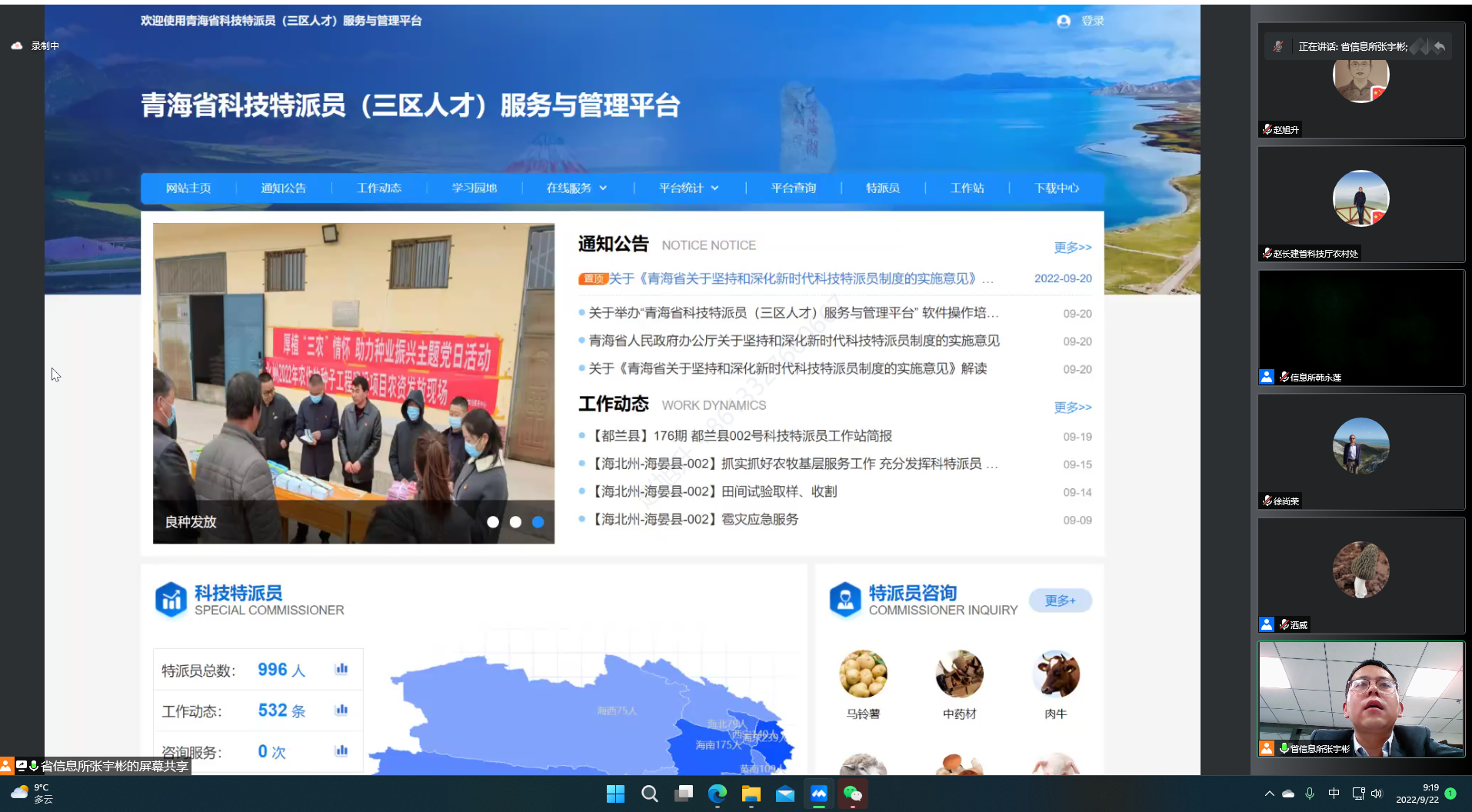Click the 录制中 recording indicator

[x=35, y=46]
